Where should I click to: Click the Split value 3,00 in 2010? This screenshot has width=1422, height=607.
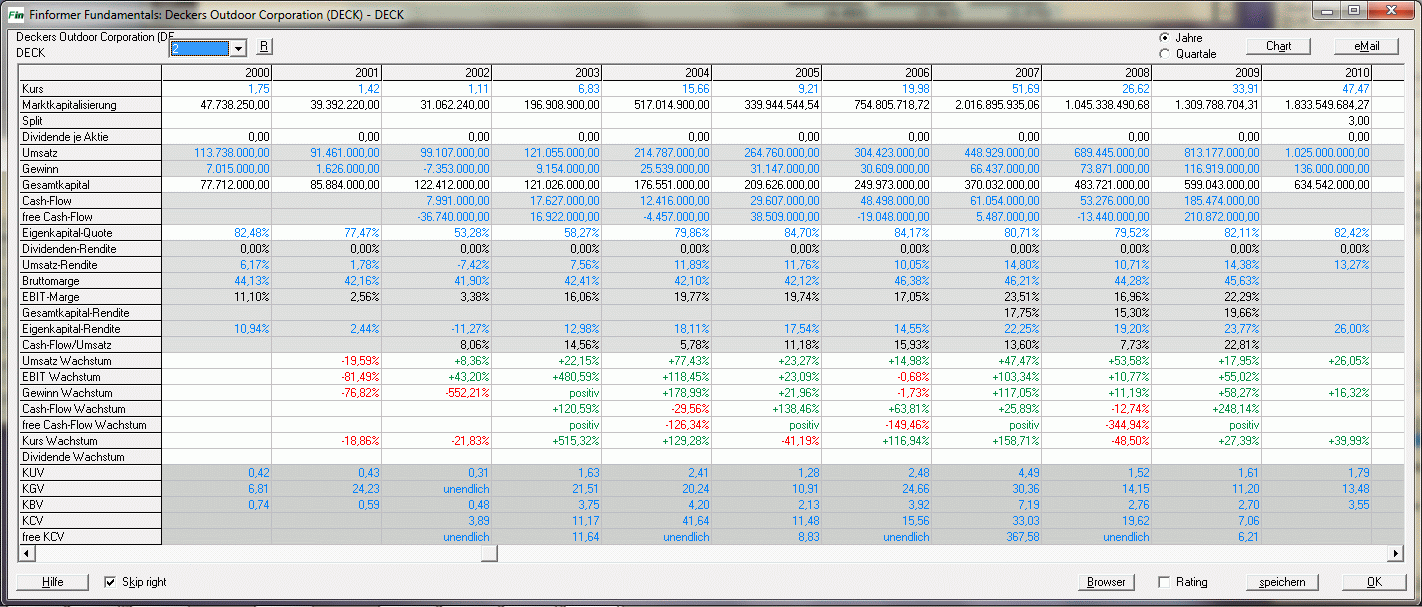pyautogui.click(x=1317, y=121)
